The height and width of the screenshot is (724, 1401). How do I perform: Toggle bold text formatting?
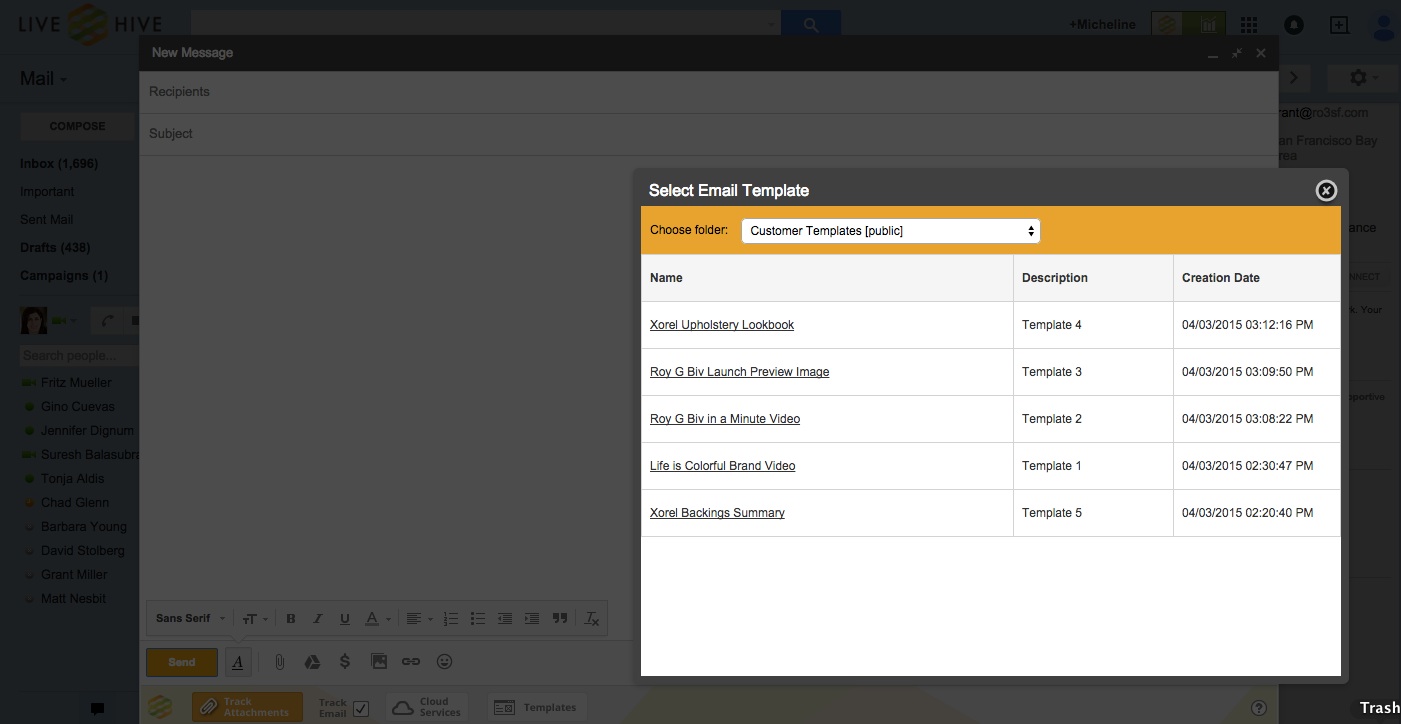click(x=291, y=618)
